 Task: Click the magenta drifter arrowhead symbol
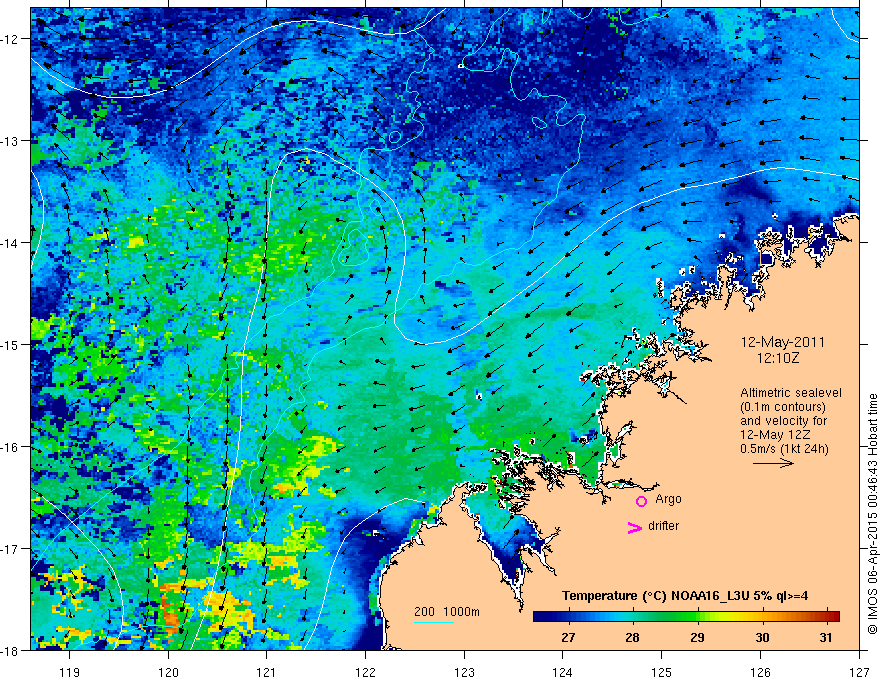pyautogui.click(x=633, y=528)
